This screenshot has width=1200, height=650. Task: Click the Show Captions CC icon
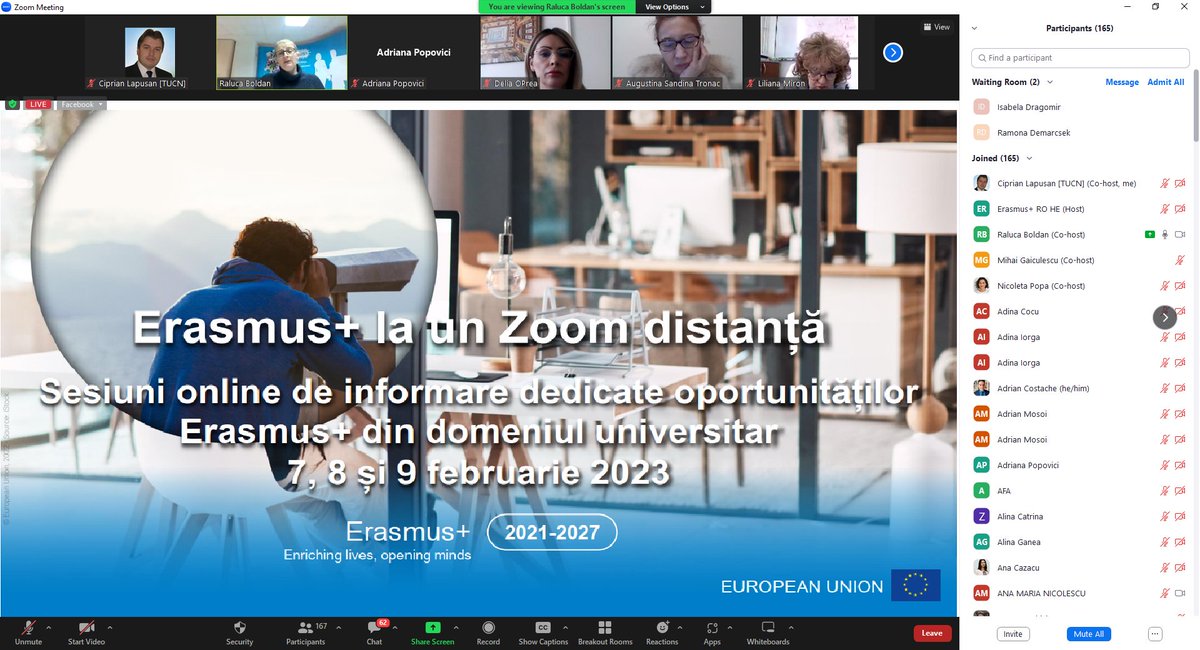coord(543,627)
